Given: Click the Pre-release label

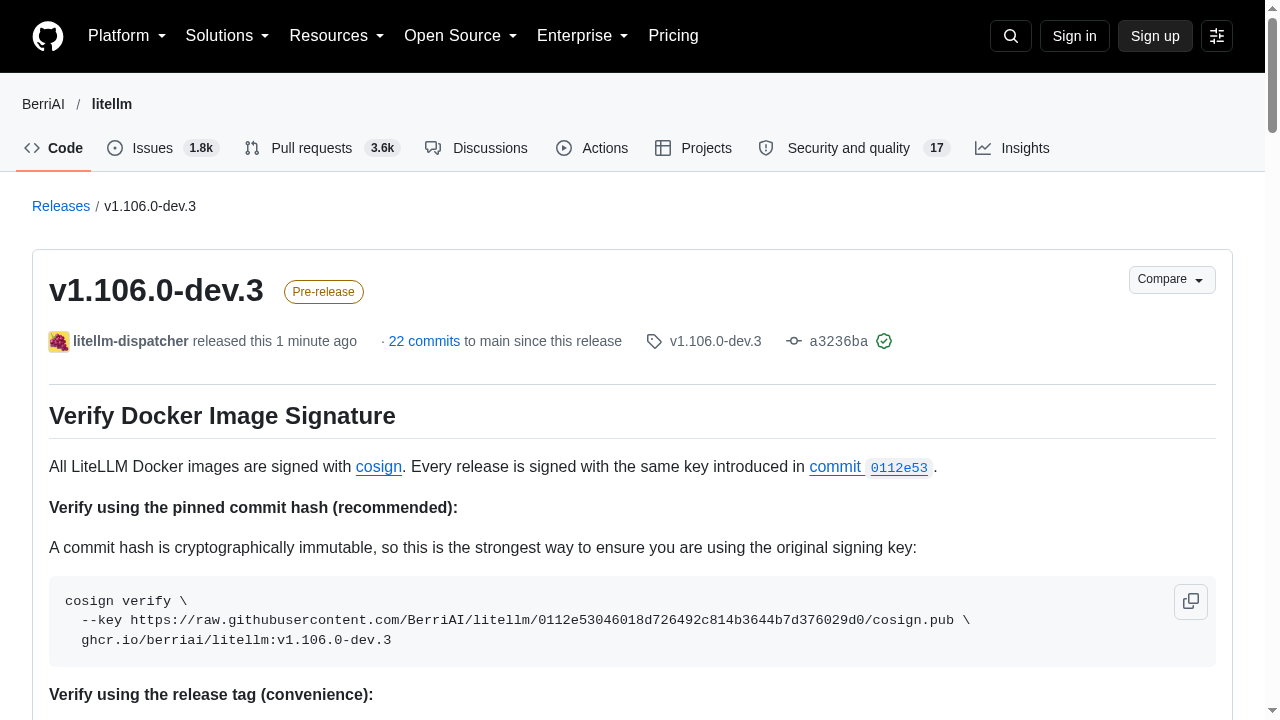Looking at the screenshot, I should coord(324,292).
